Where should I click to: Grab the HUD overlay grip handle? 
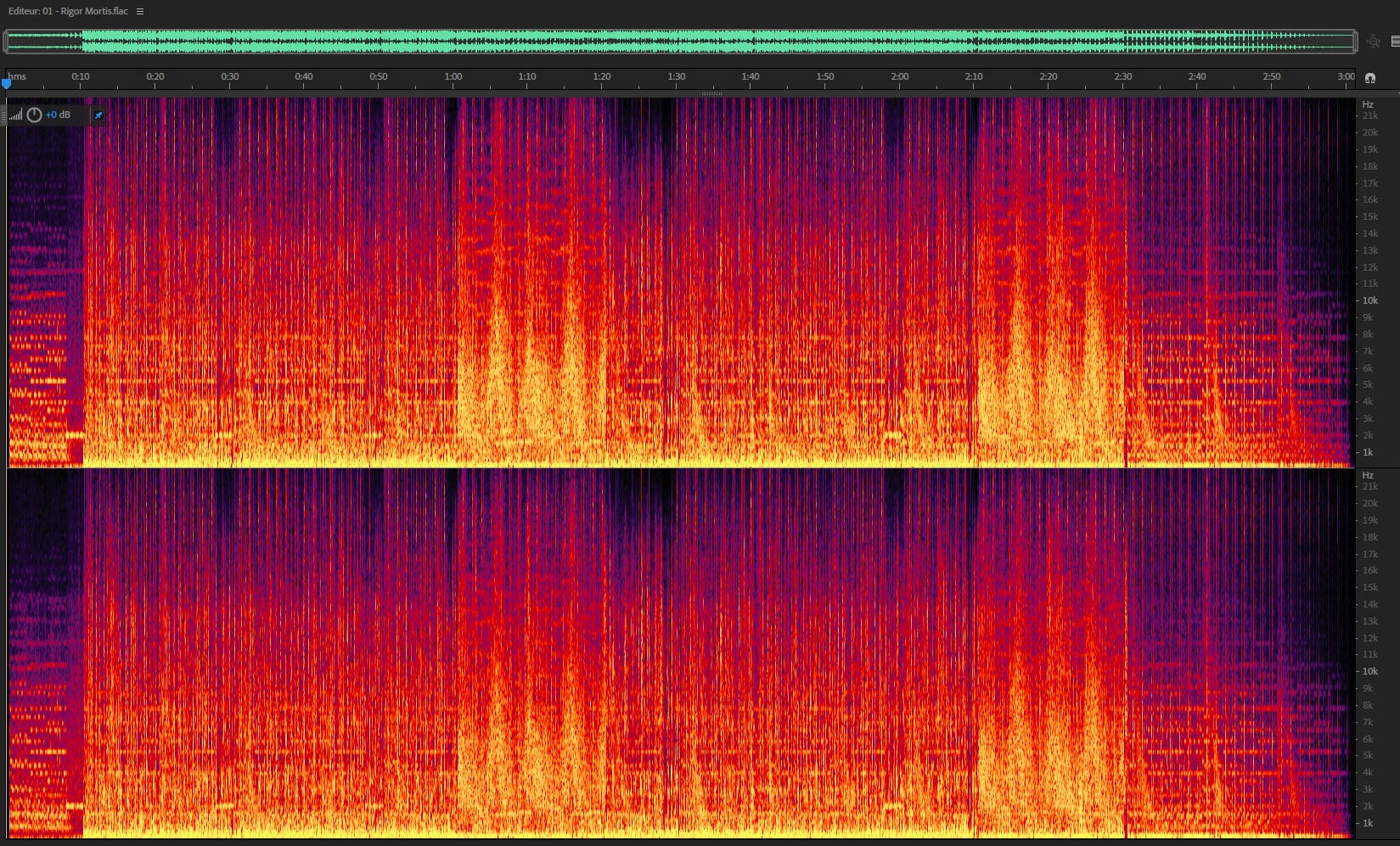[x=4, y=115]
